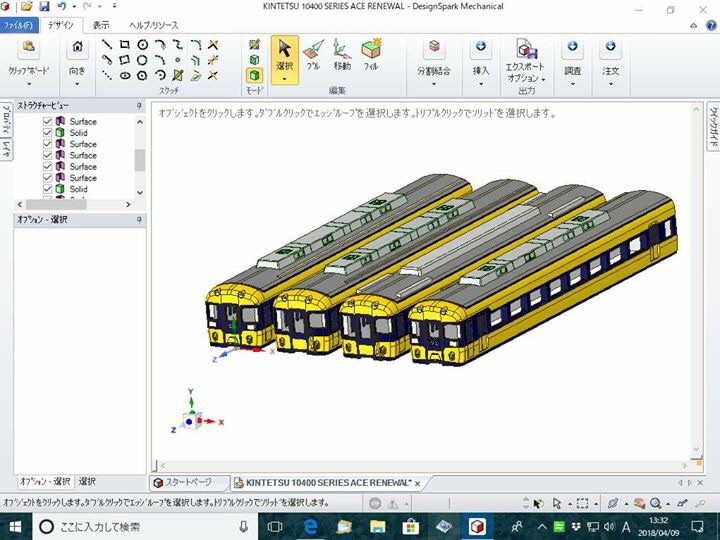The image size is (720, 540).
Task: Click the Spin view icon in status bar
Action: (613, 503)
